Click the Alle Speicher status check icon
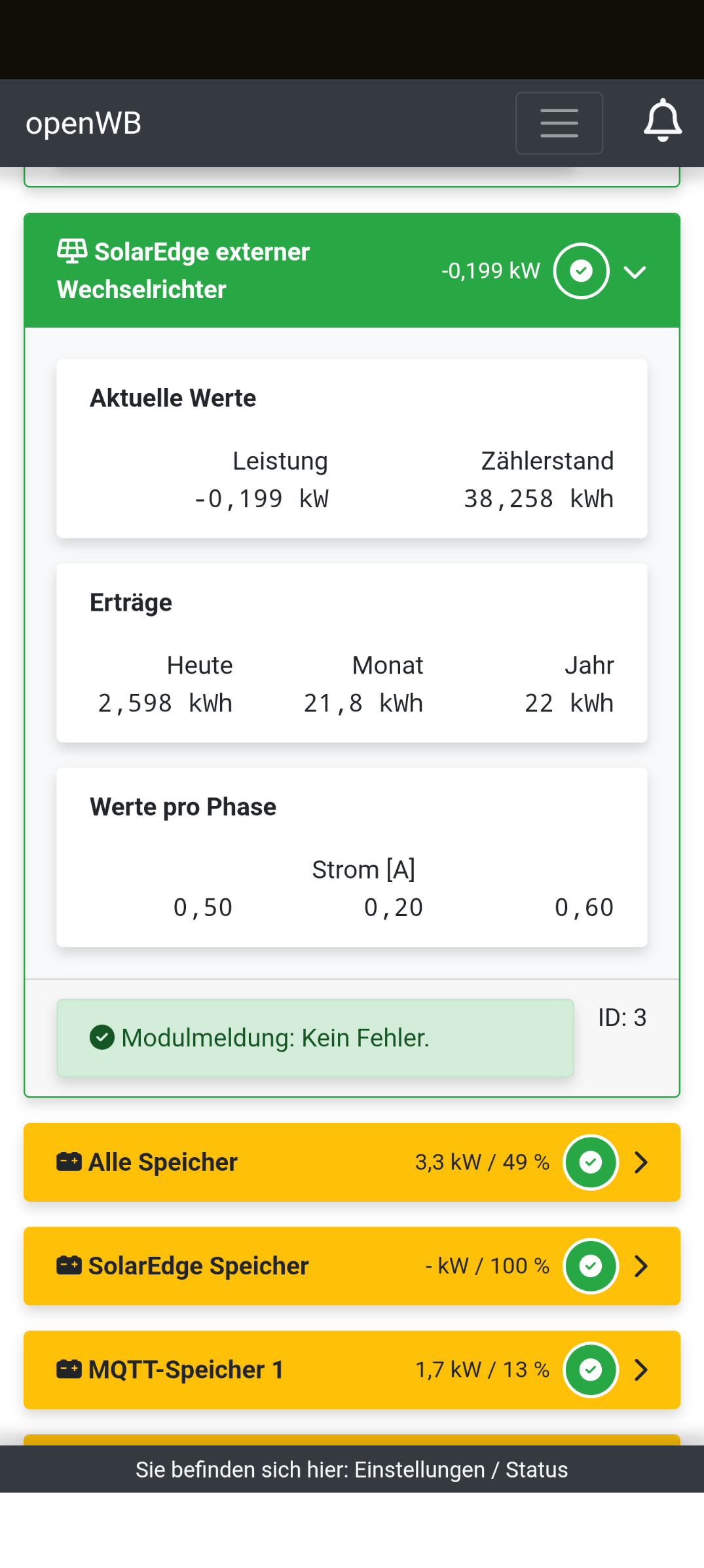 (x=591, y=1162)
